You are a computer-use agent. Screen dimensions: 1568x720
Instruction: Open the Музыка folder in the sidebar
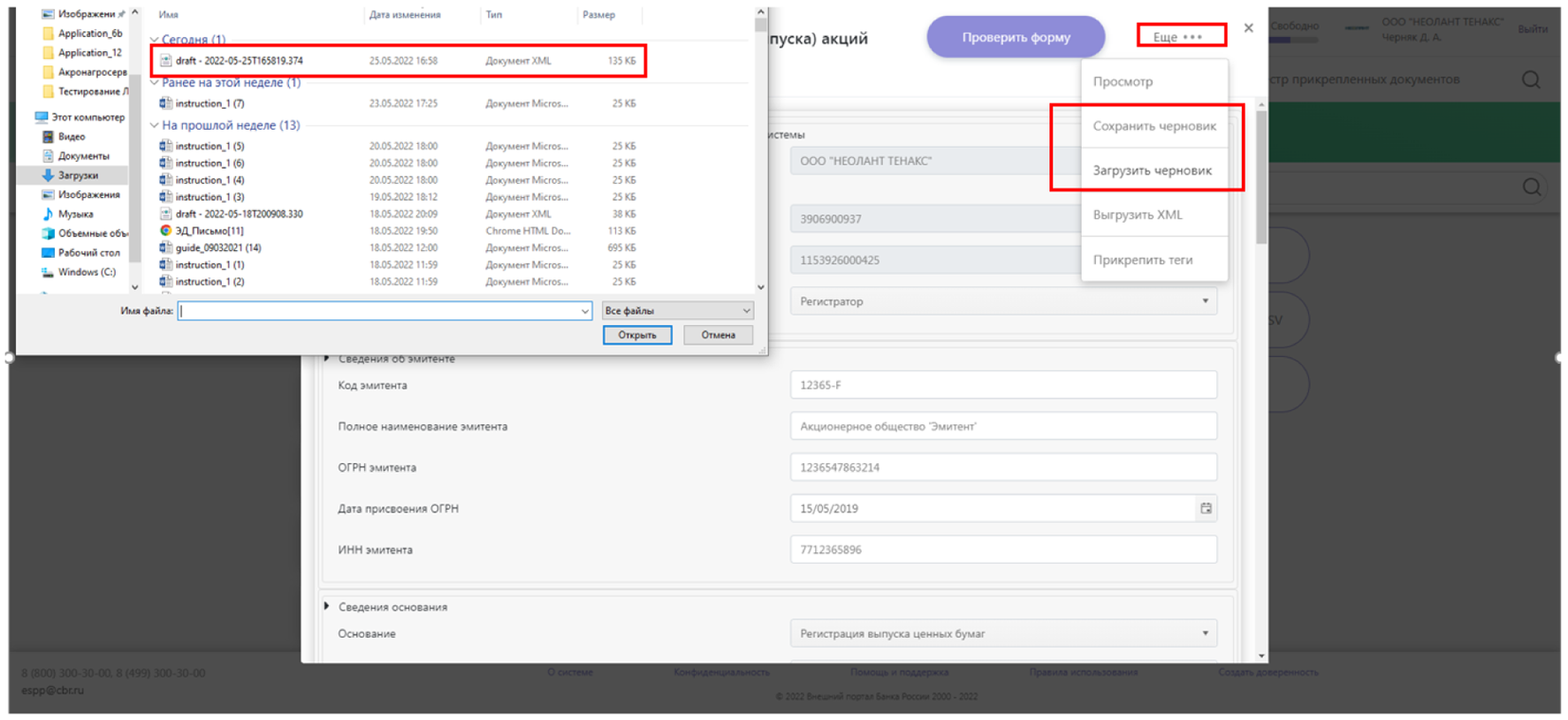coord(75,214)
